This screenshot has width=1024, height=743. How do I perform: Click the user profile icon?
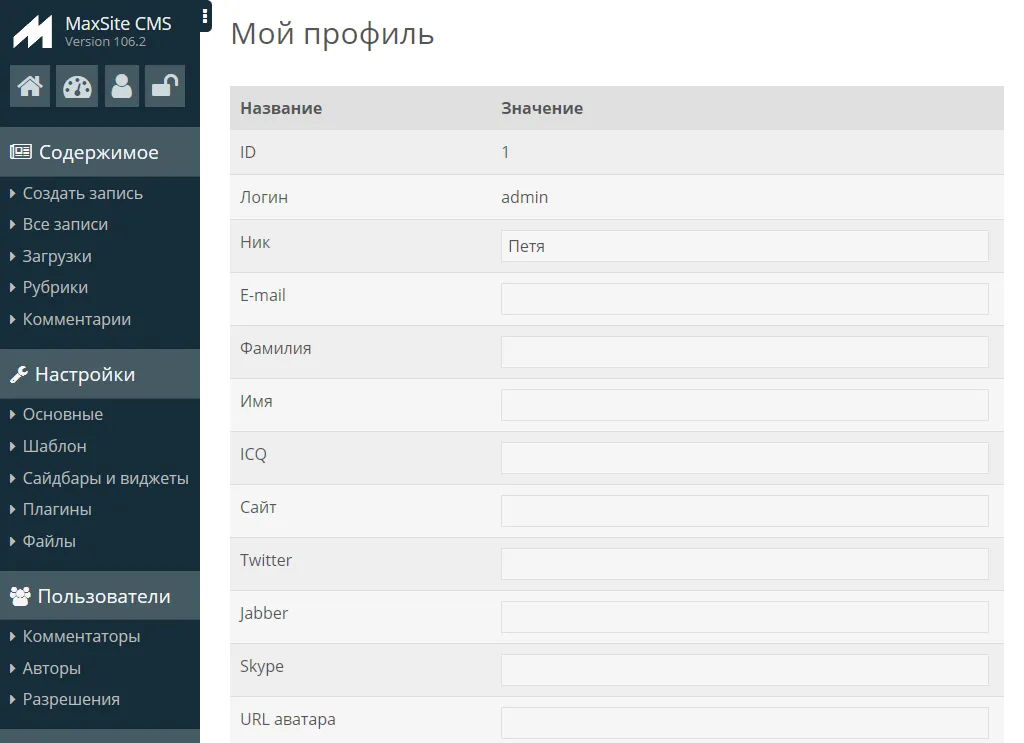pos(121,86)
